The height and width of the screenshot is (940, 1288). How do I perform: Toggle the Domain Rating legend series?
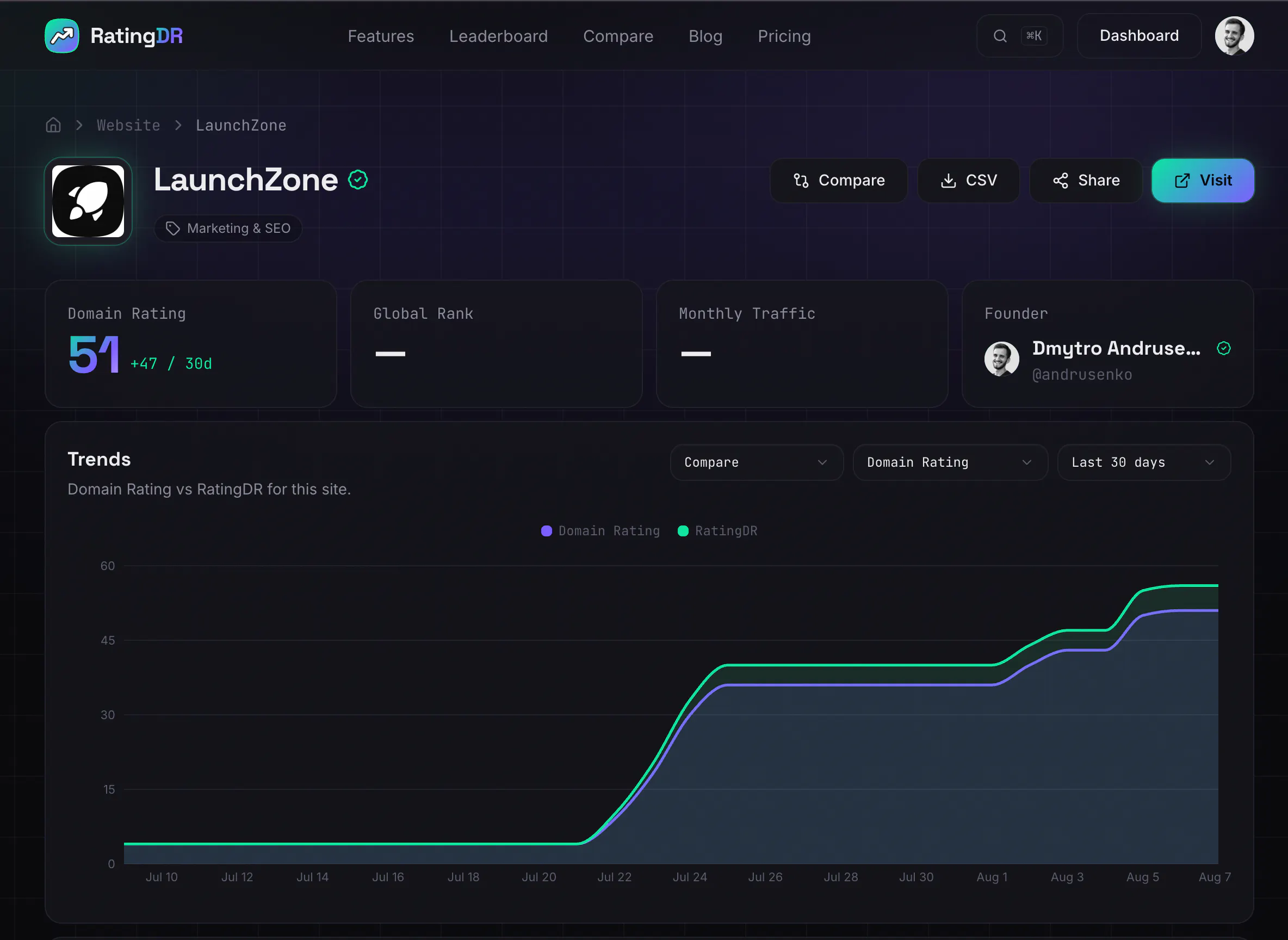[600, 531]
